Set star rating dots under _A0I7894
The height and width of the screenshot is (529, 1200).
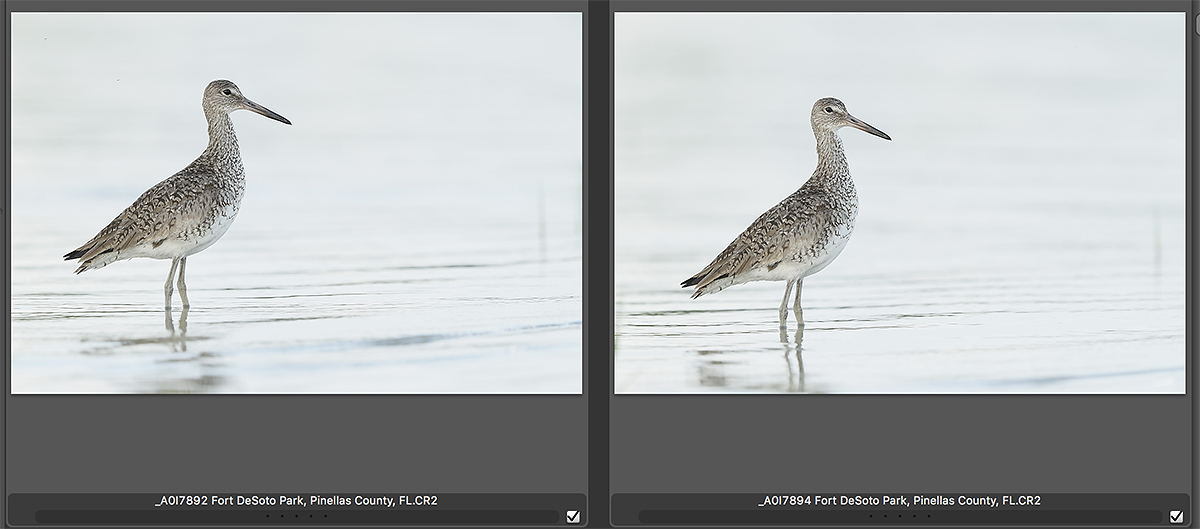899,517
